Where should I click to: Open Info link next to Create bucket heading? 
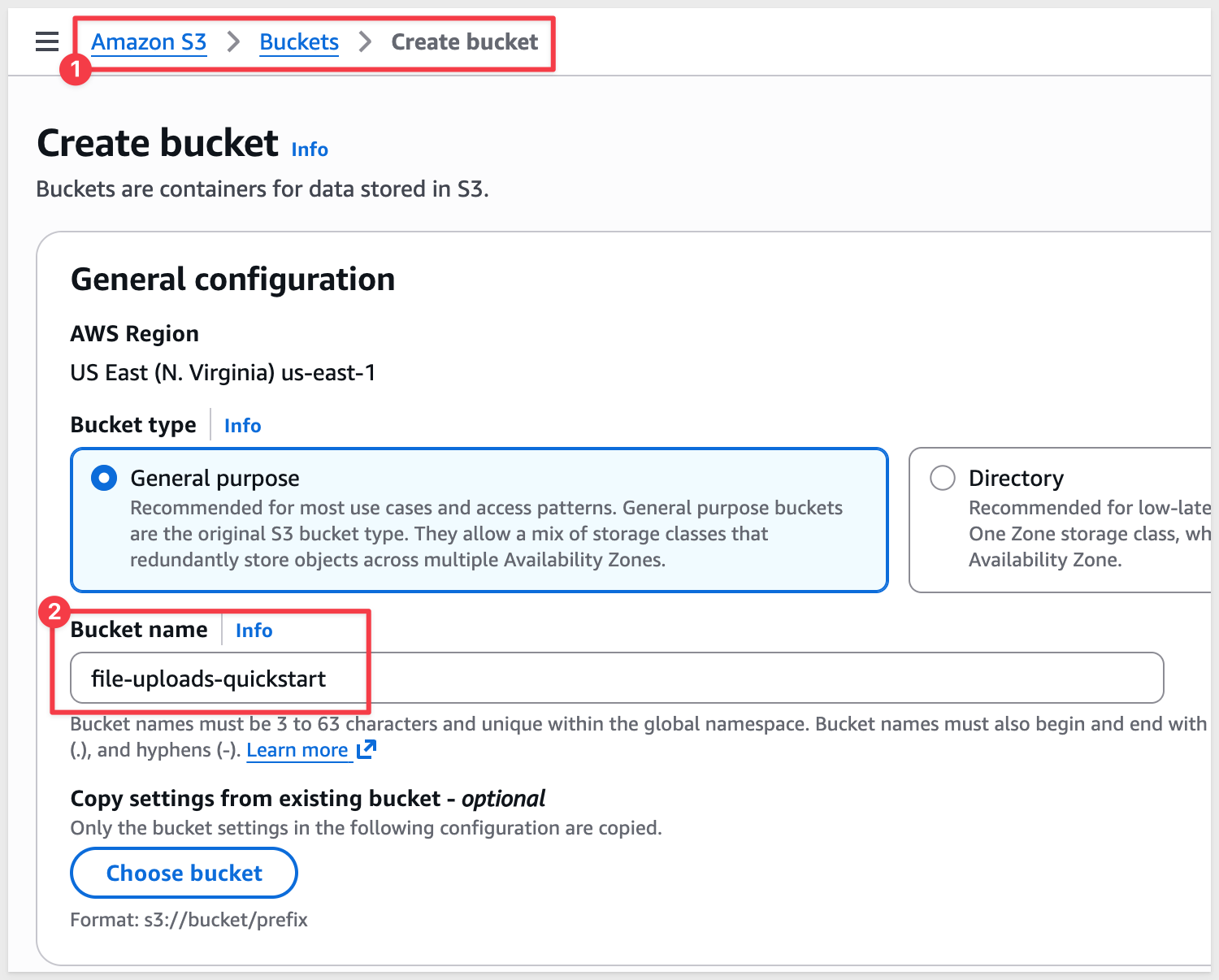click(310, 150)
